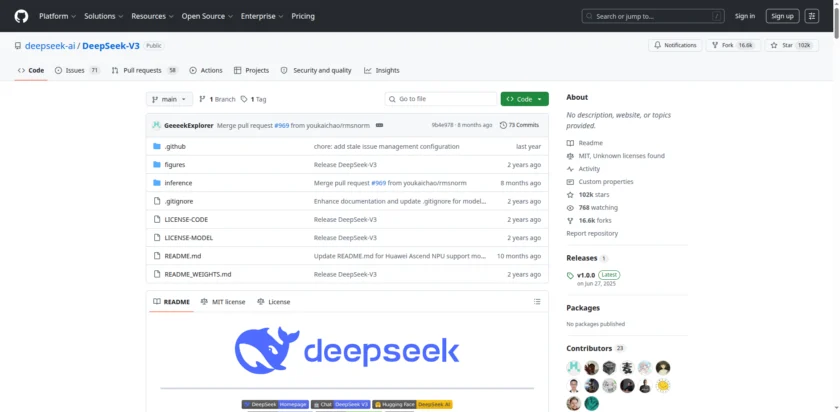Screen dimensions: 840x412
Task: Click the Search or jump to field
Action: coord(653,16)
